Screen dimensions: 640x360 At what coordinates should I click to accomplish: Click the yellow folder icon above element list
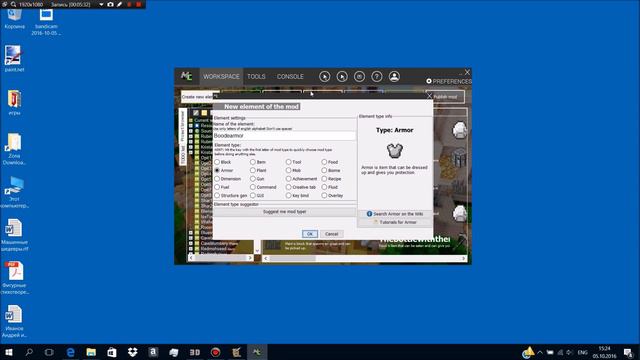coord(204,113)
